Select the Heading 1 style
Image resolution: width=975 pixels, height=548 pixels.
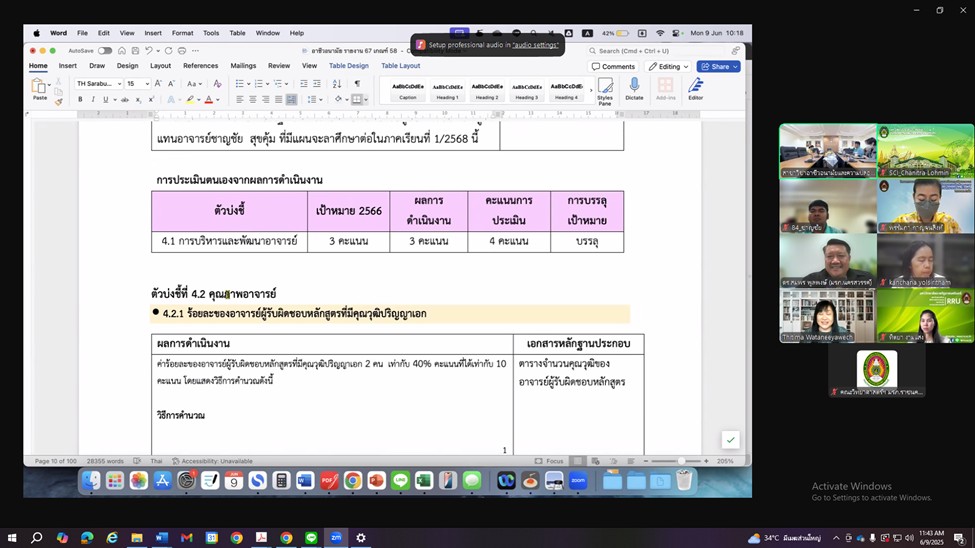pos(447,90)
